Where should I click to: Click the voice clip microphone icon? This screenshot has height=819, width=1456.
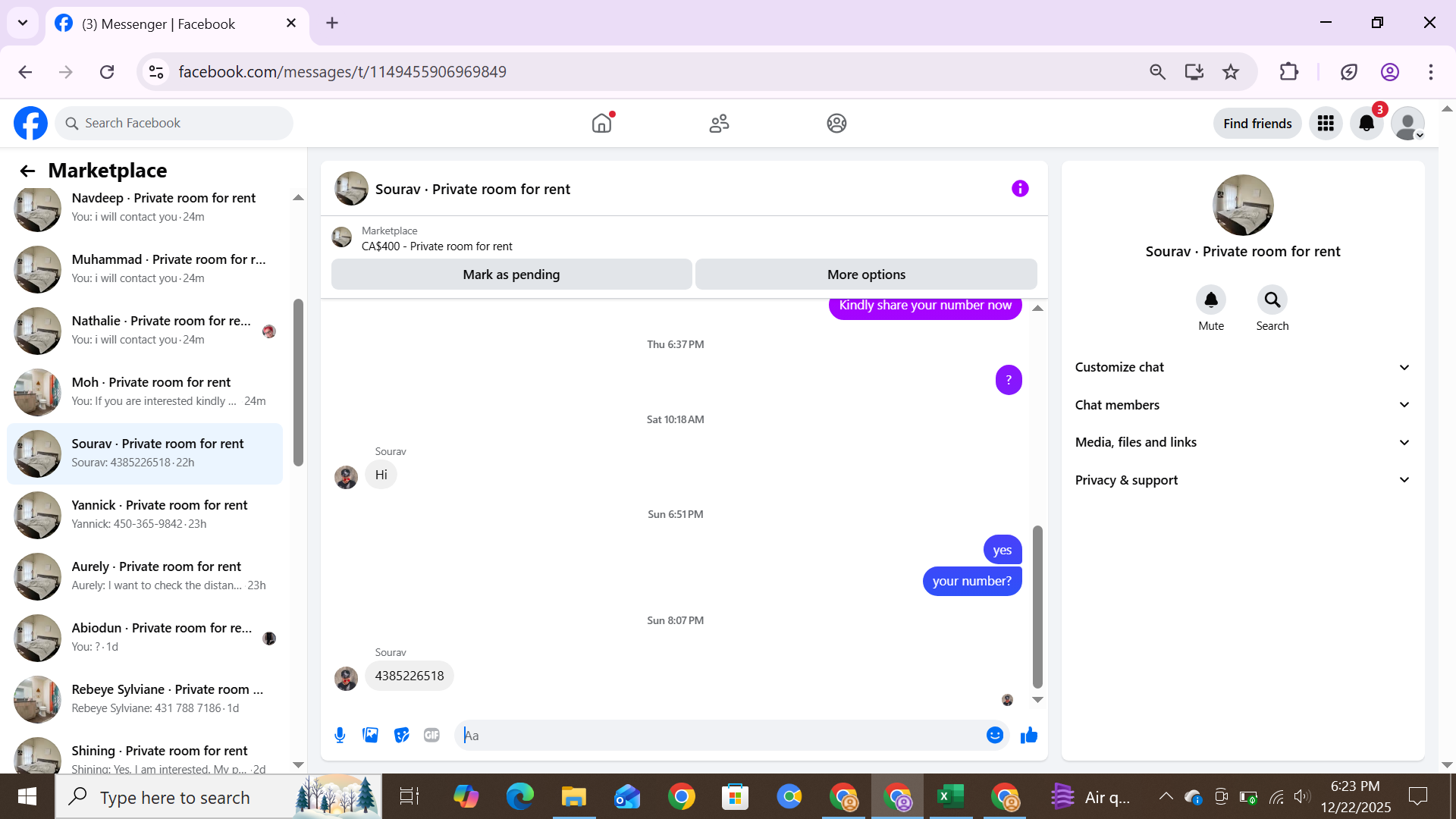tap(340, 735)
